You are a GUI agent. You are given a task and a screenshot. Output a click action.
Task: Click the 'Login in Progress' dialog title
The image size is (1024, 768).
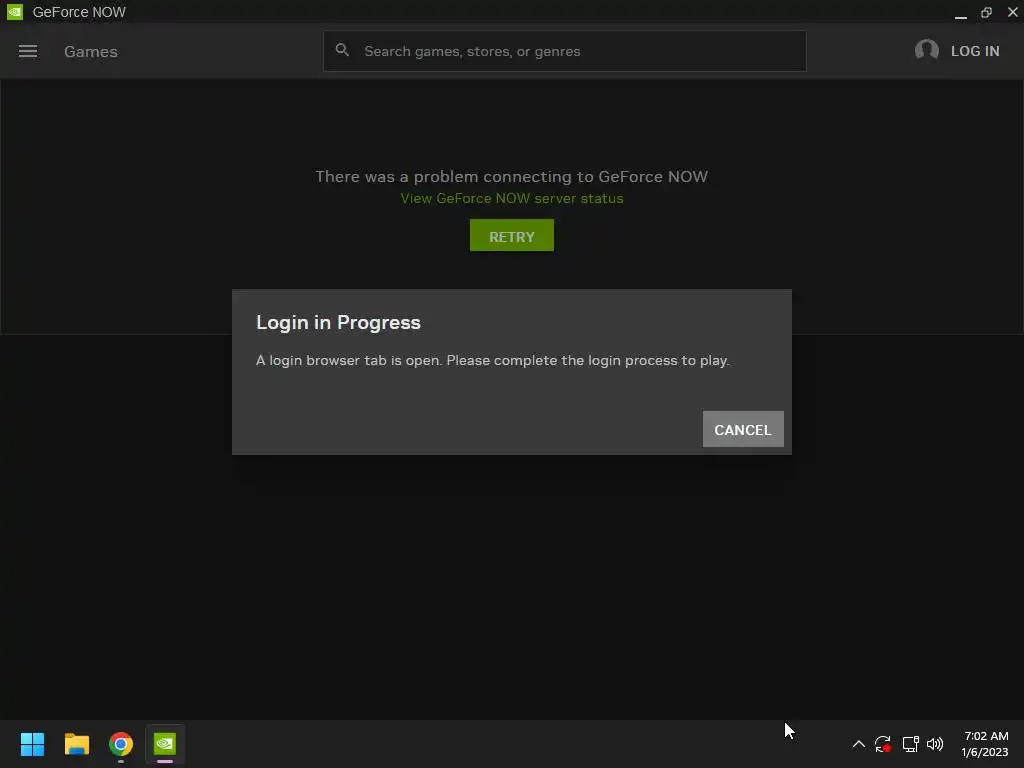coord(338,323)
